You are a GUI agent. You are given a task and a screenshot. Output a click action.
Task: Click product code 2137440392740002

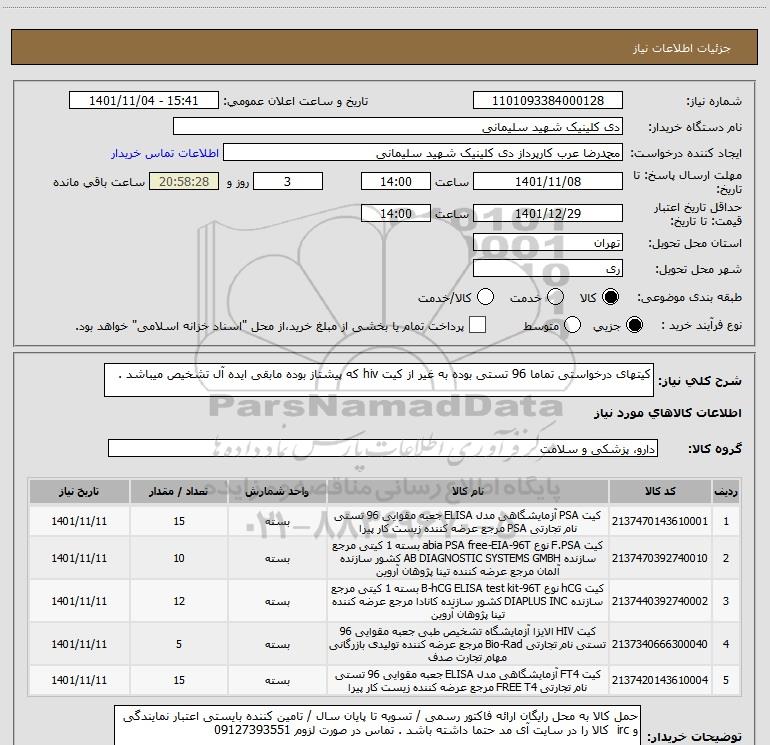pos(660,601)
